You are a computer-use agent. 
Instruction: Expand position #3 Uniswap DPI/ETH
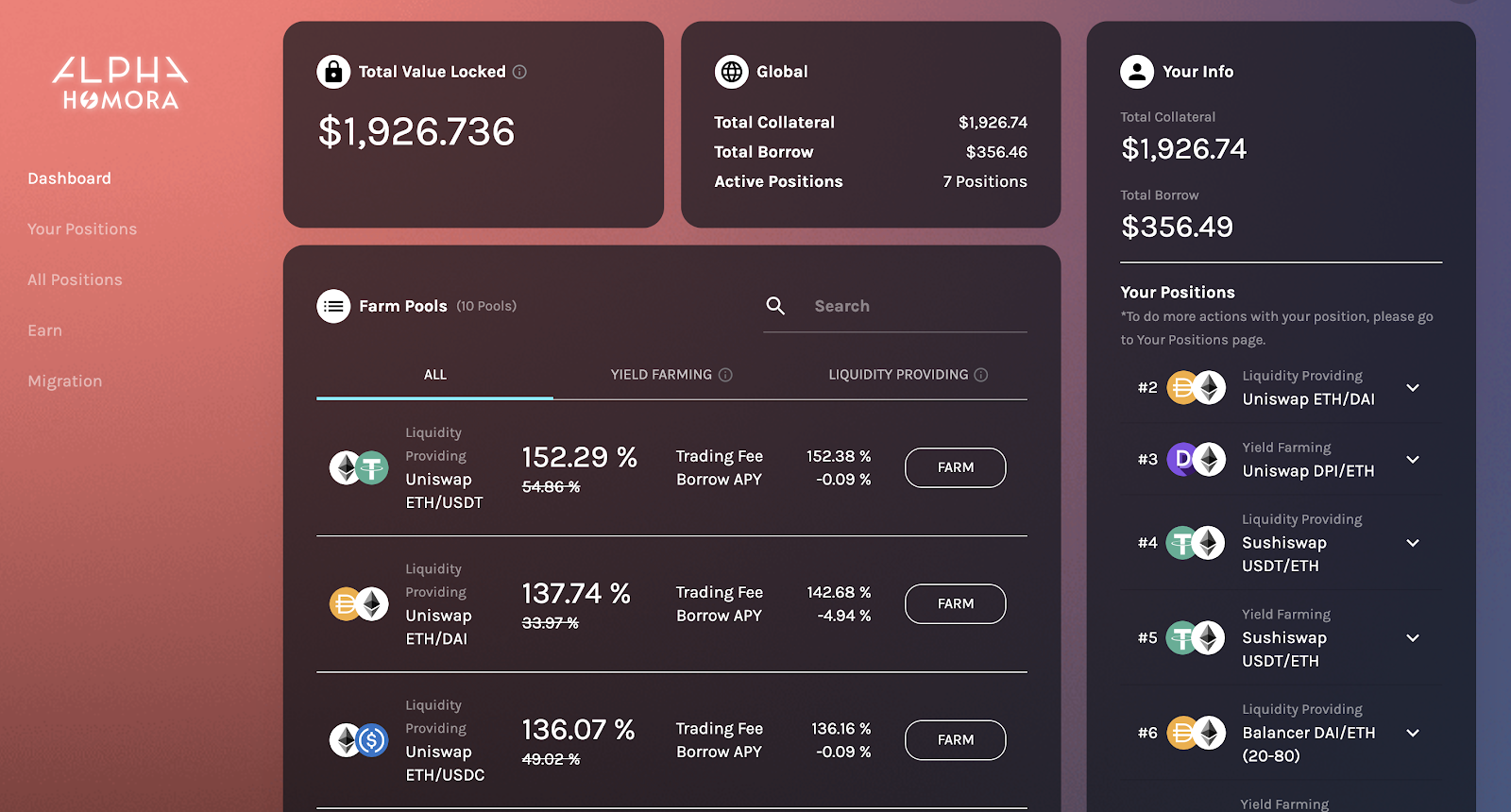tap(1413, 460)
